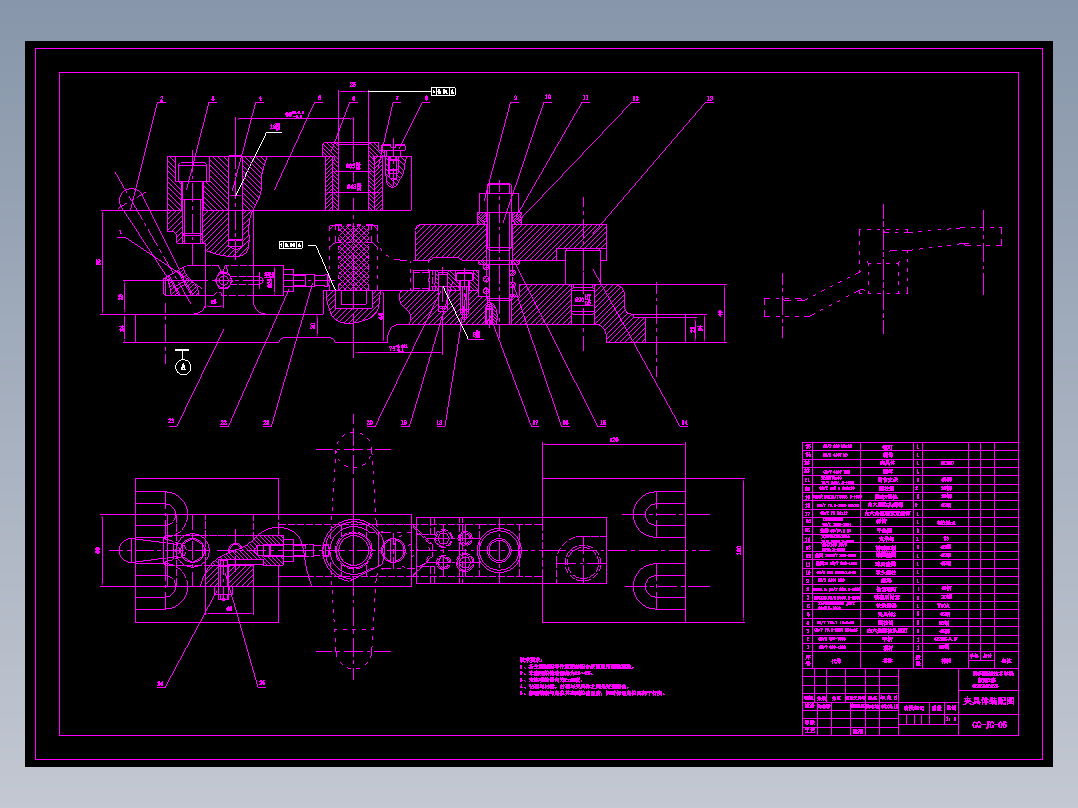Click part balloon number 14
The image size is (1078, 808).
pyautogui.click(x=684, y=422)
